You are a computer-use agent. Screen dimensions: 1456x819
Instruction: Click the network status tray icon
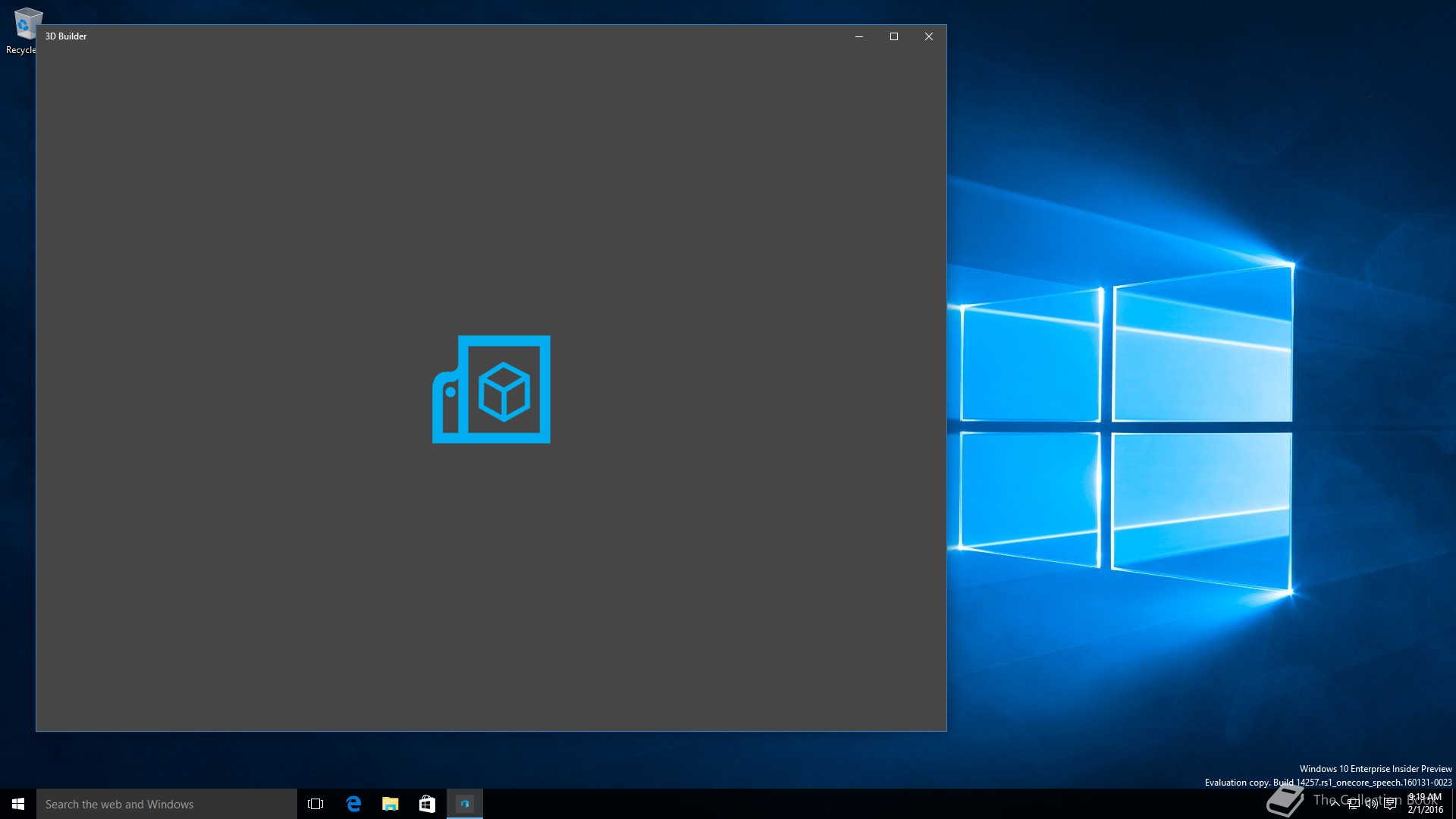pos(1354,804)
